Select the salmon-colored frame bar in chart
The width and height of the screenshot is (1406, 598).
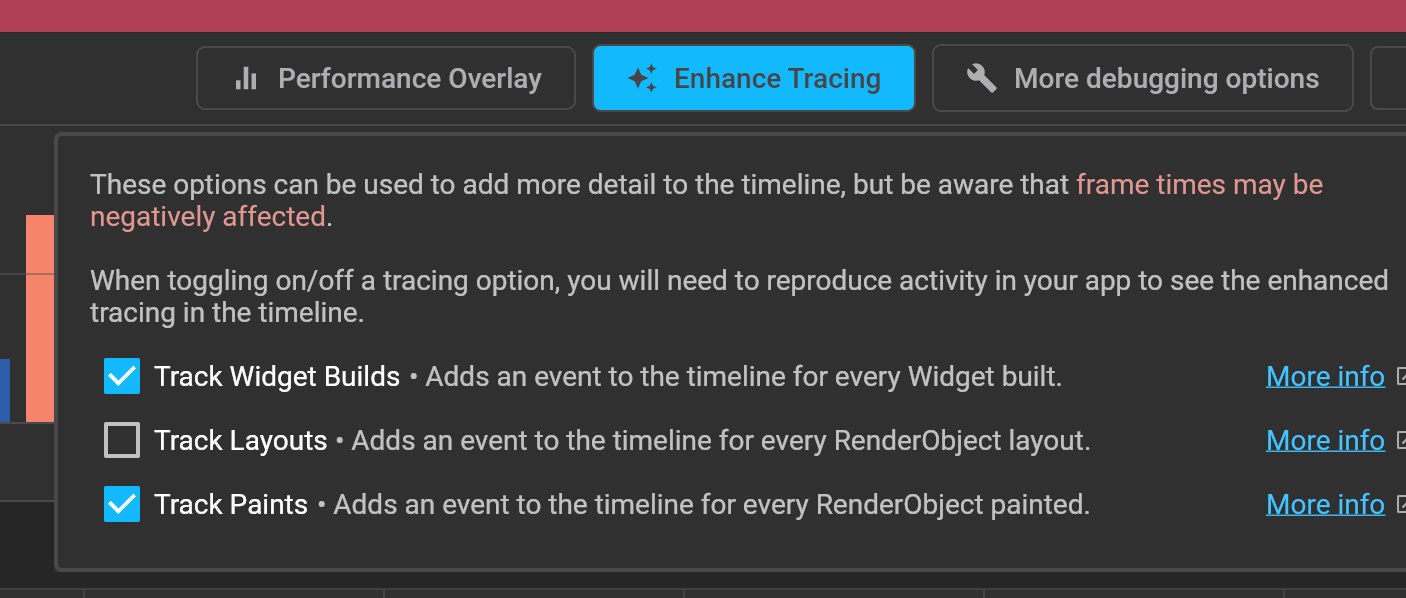click(40, 318)
